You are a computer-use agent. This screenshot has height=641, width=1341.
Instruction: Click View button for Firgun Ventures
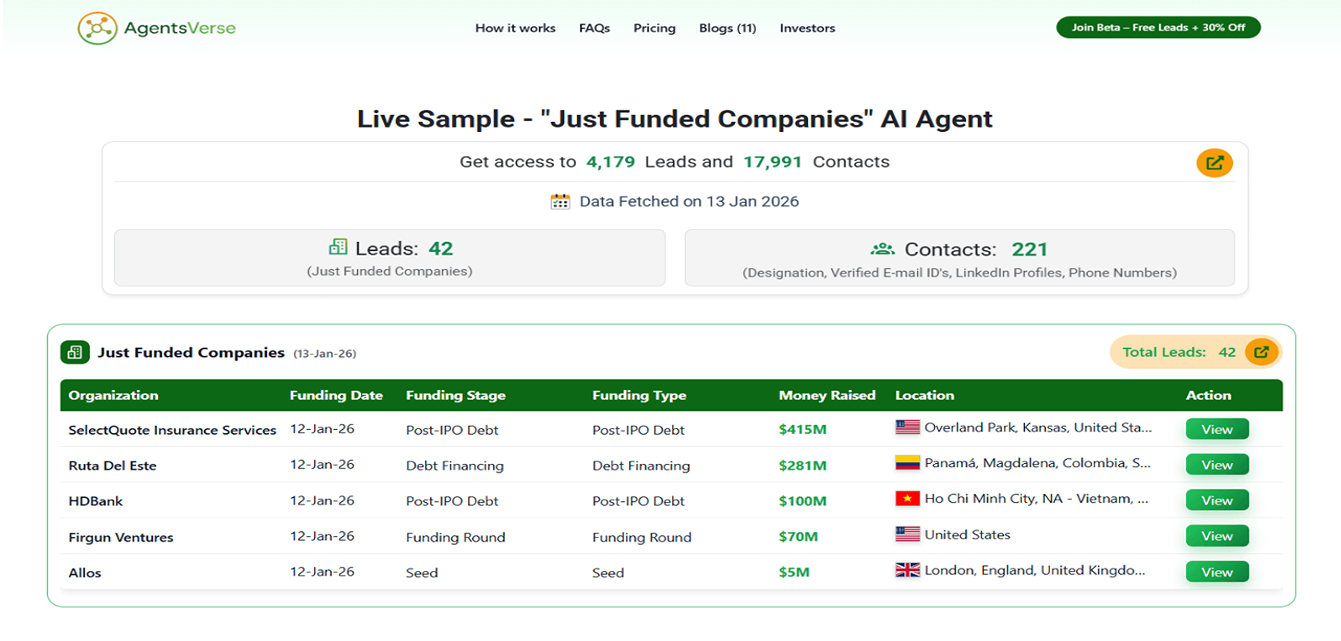pyautogui.click(x=1217, y=536)
